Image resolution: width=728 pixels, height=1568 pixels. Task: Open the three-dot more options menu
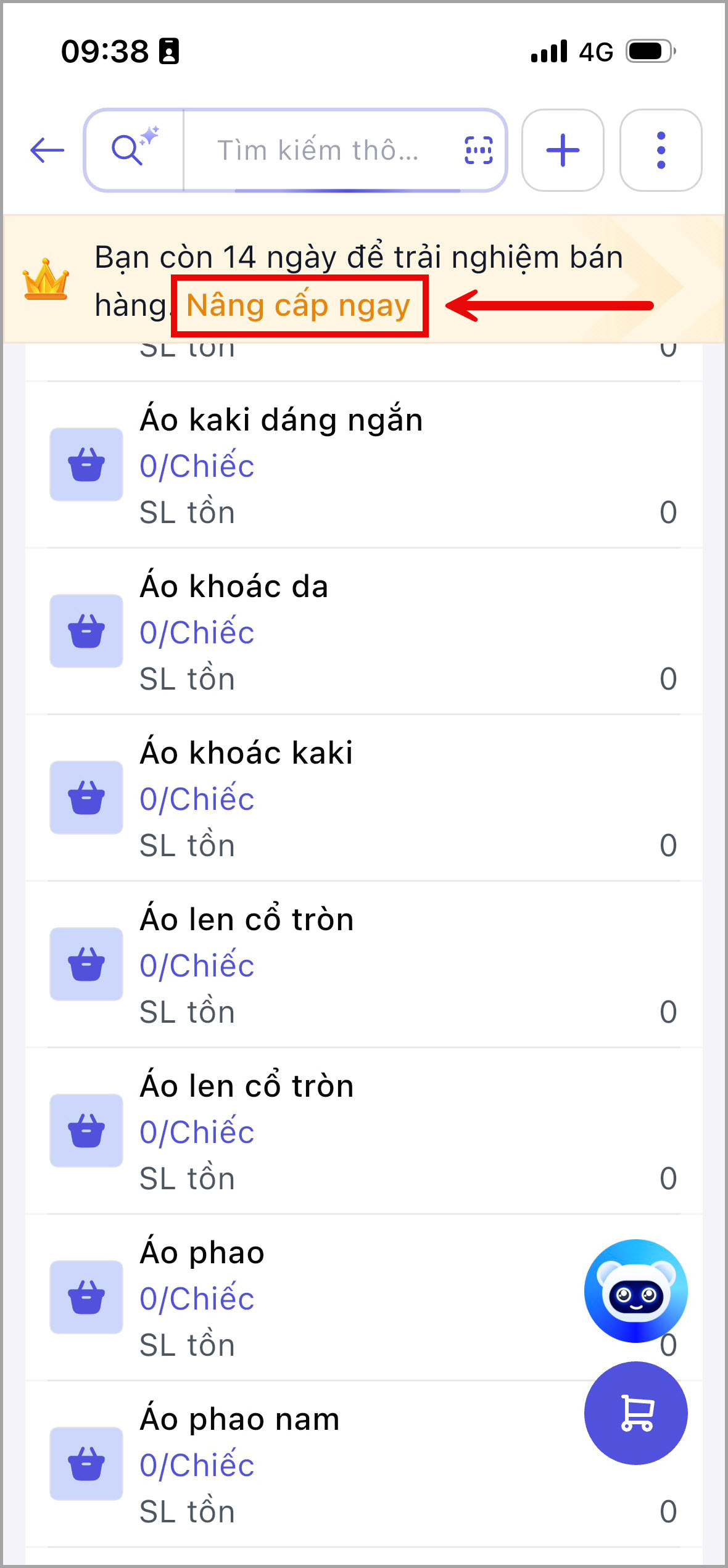tap(661, 150)
